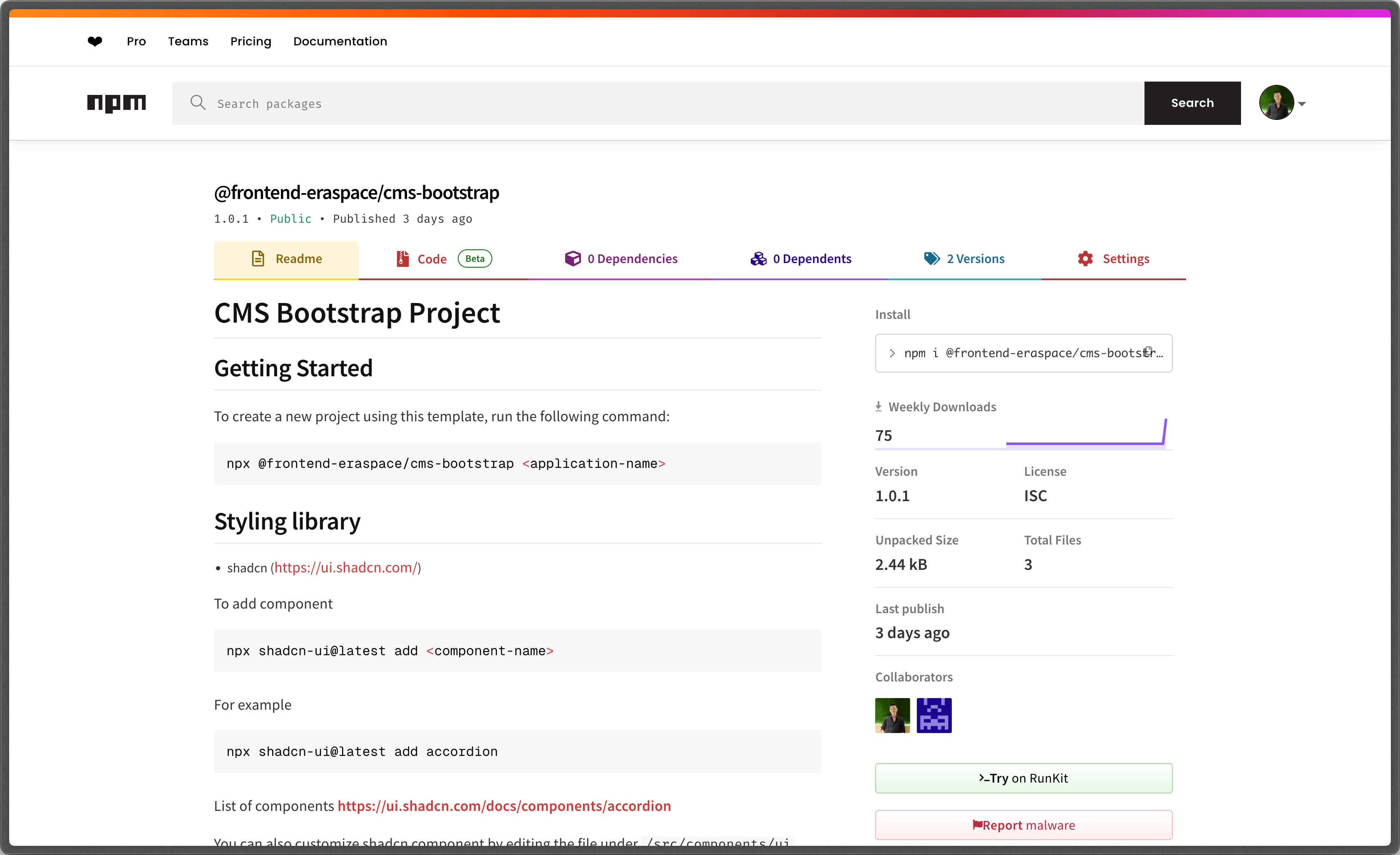Click the Versions tag icon
Screen dimensions: 1400x855
click(x=932, y=258)
